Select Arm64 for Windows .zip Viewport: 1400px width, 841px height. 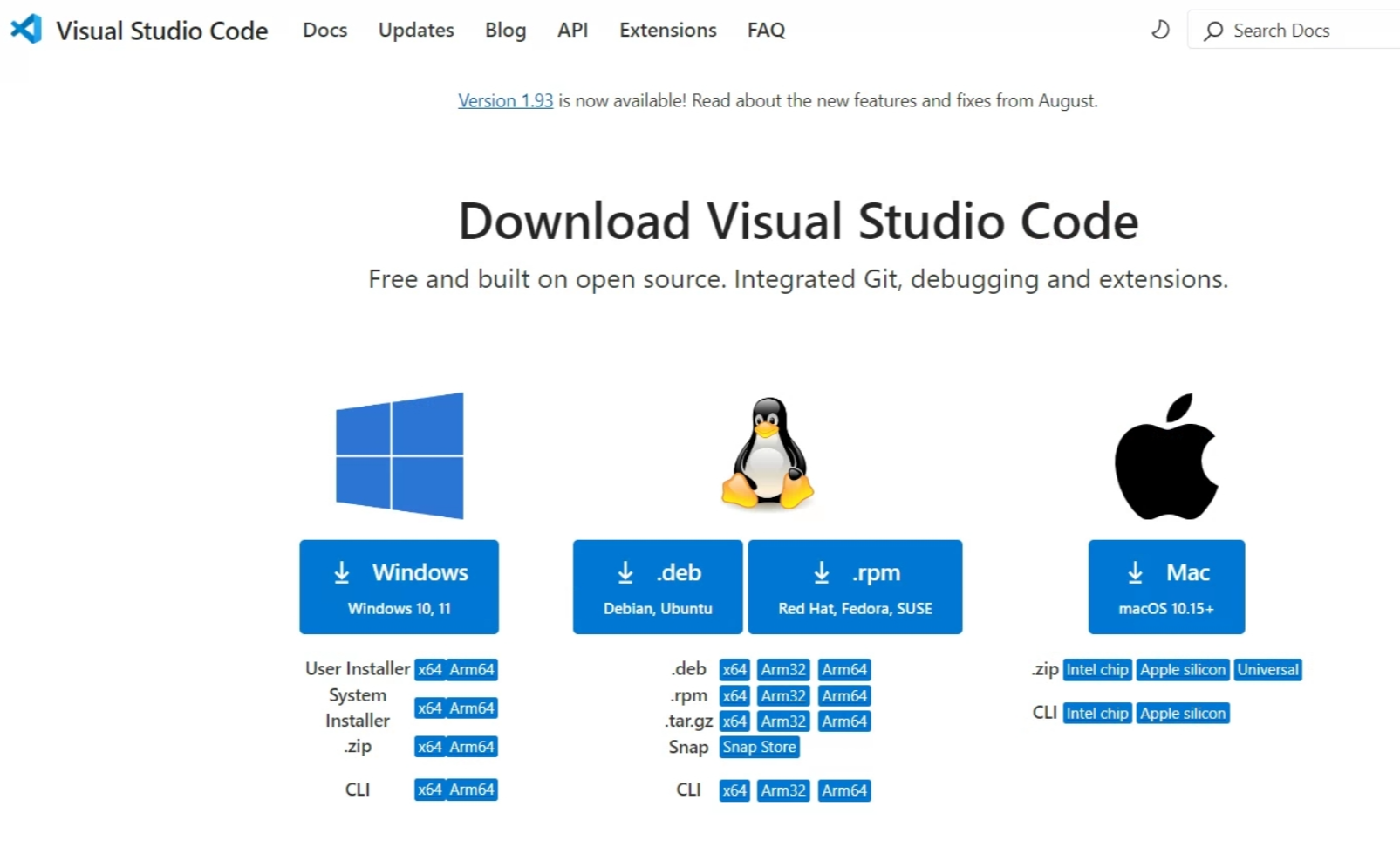click(x=472, y=747)
